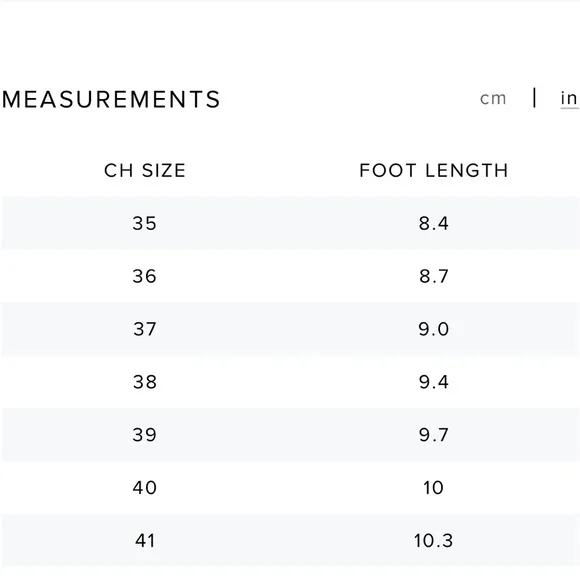This screenshot has height=580, width=580.
Task: Click the FOOT LENGTH column header
Action: 434,171
